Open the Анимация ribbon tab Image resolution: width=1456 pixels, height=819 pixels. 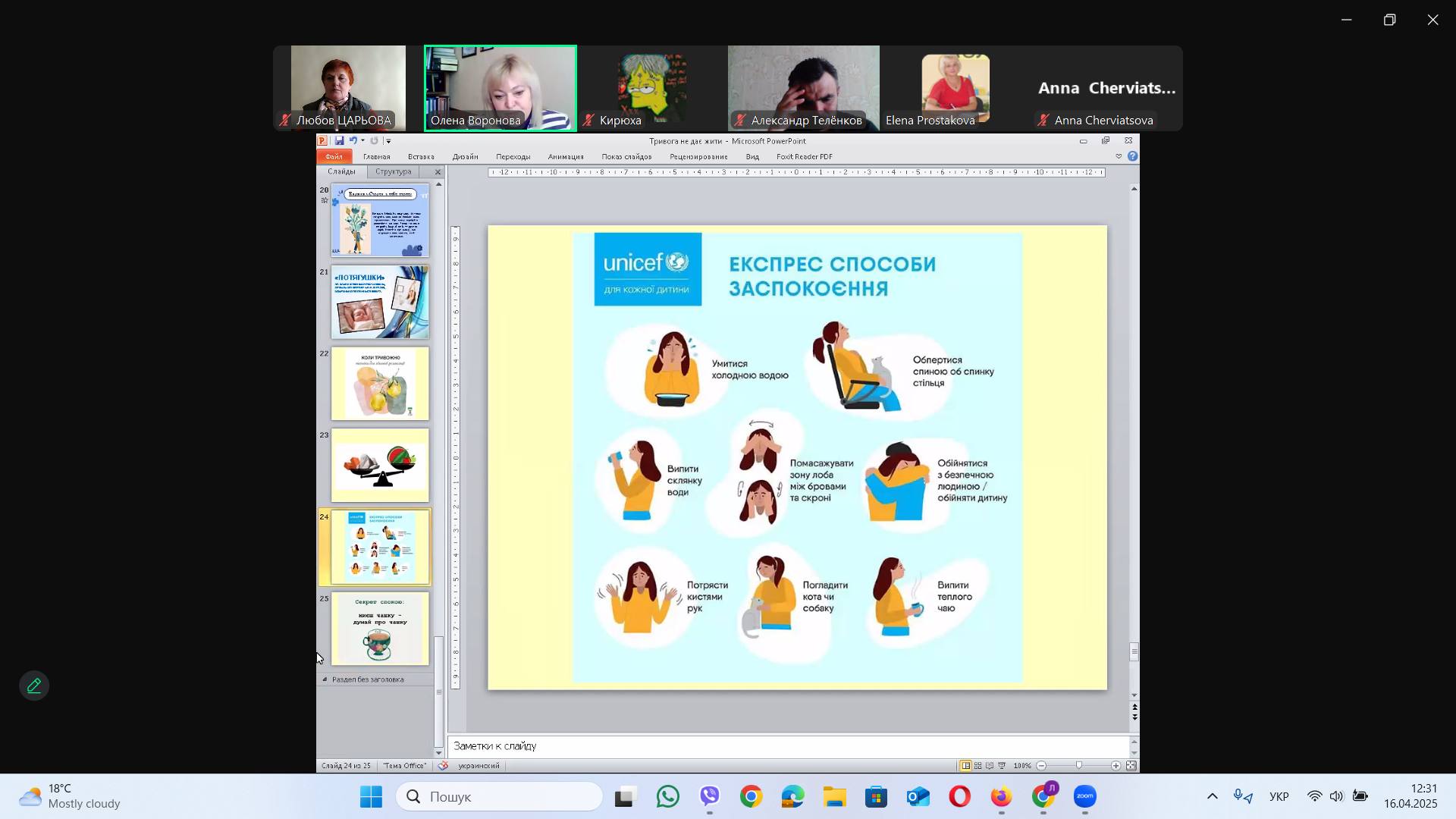pyautogui.click(x=565, y=157)
